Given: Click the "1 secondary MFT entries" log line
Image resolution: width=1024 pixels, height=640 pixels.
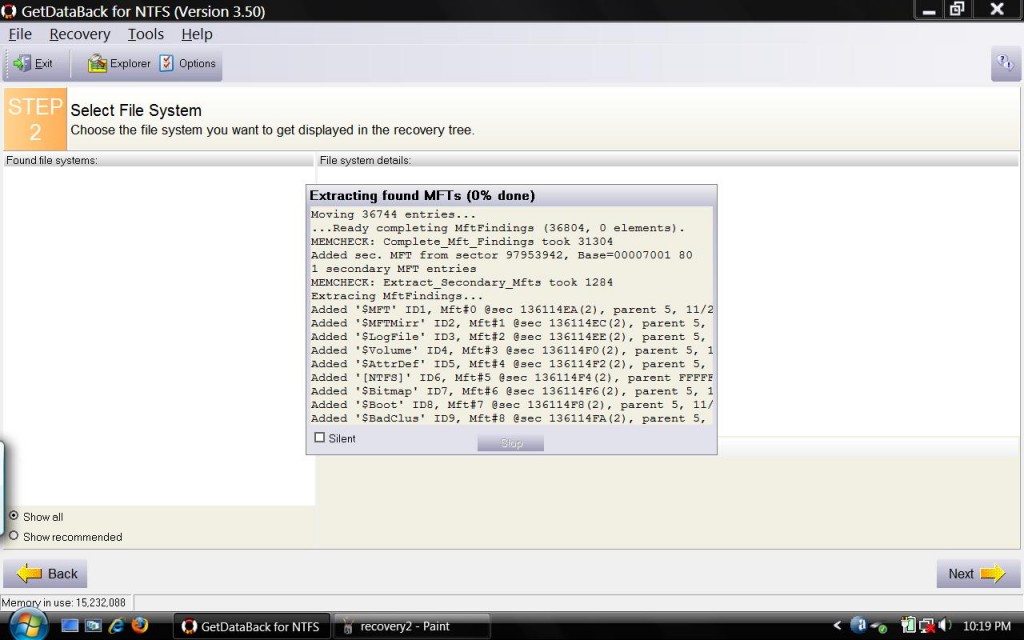Looking at the screenshot, I should pyautogui.click(x=393, y=268).
